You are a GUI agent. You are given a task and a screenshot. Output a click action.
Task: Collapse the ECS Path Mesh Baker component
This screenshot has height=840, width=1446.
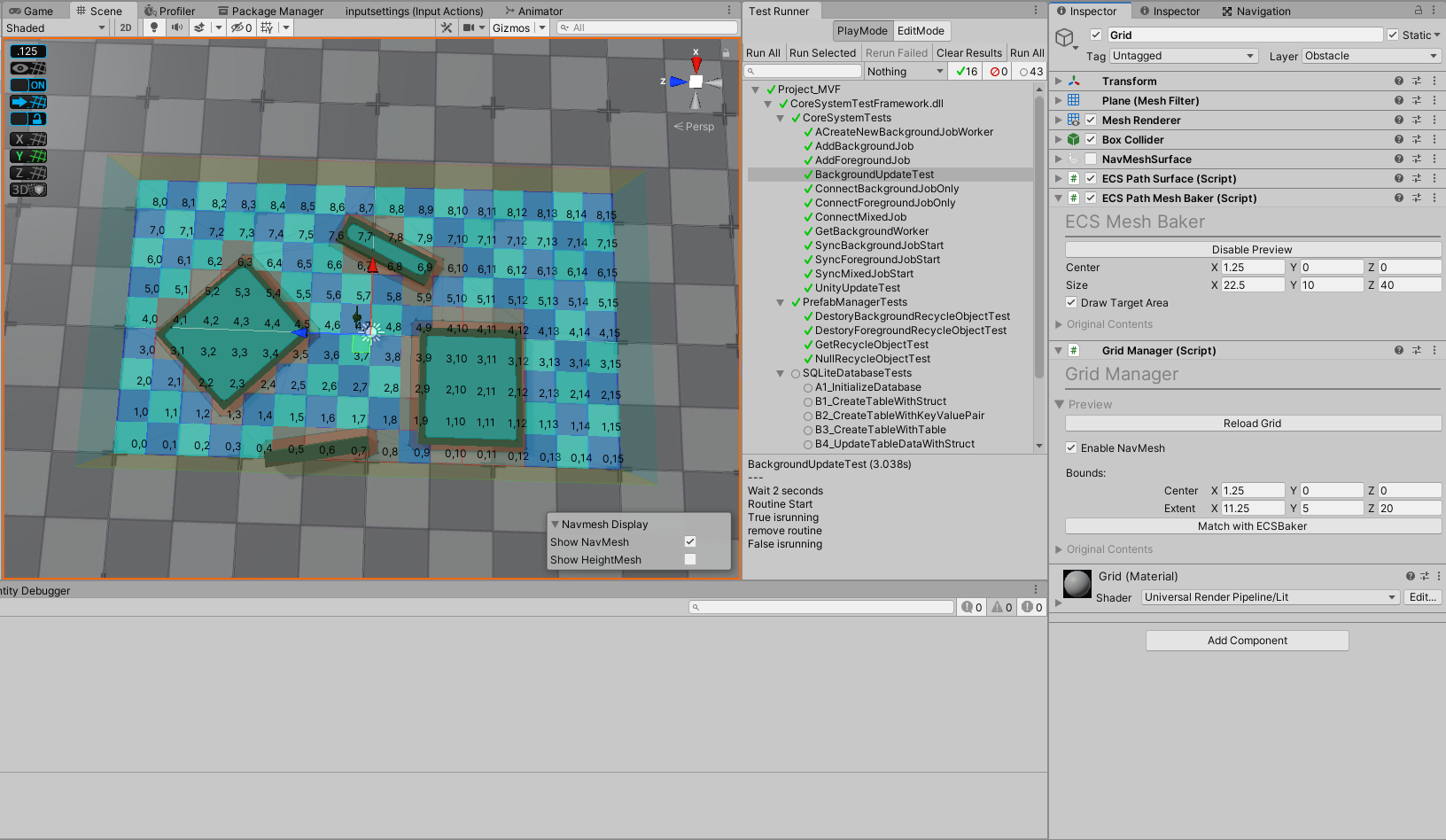(x=1058, y=198)
